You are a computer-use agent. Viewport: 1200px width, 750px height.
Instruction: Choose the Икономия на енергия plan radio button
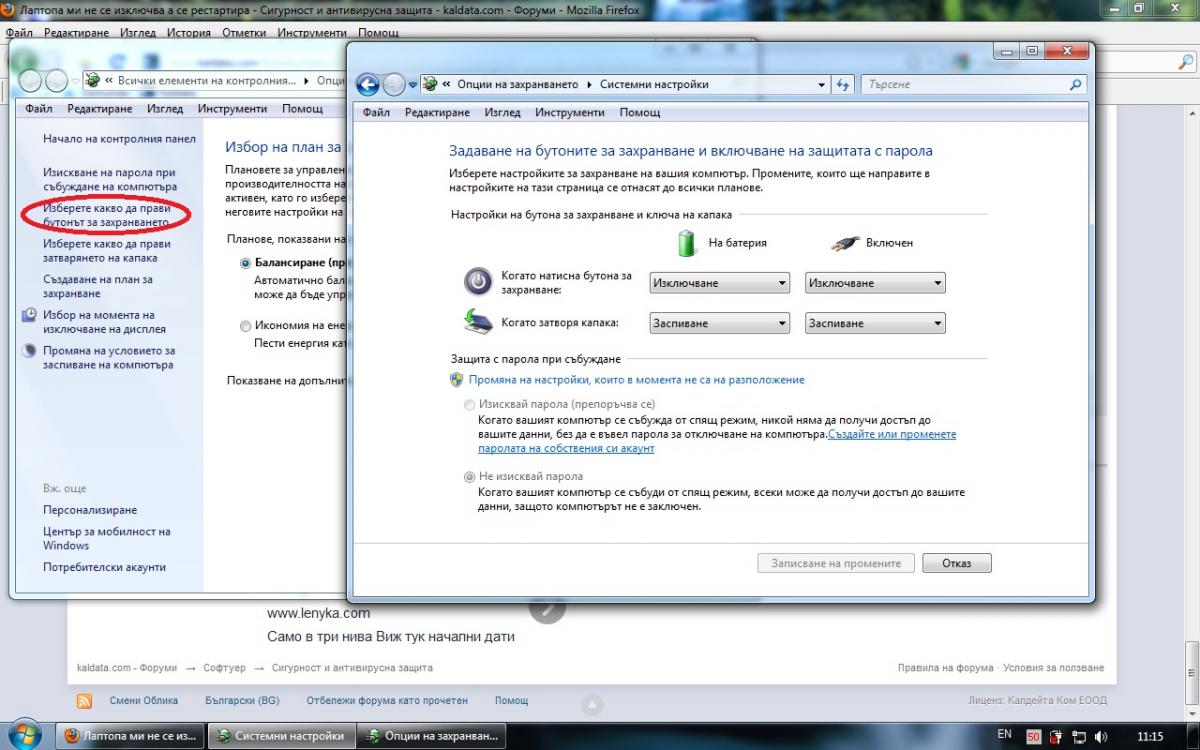pyautogui.click(x=246, y=326)
